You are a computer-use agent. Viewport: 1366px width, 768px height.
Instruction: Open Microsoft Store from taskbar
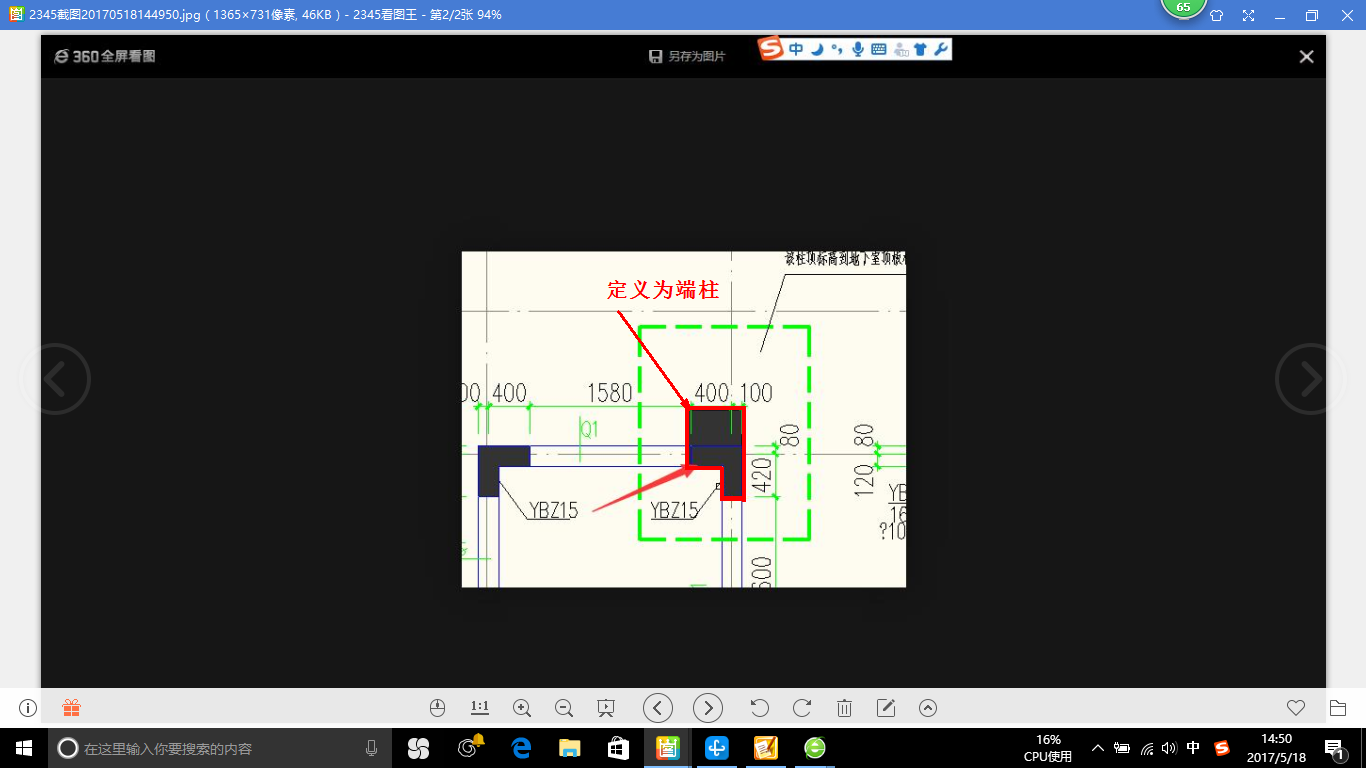(618, 748)
